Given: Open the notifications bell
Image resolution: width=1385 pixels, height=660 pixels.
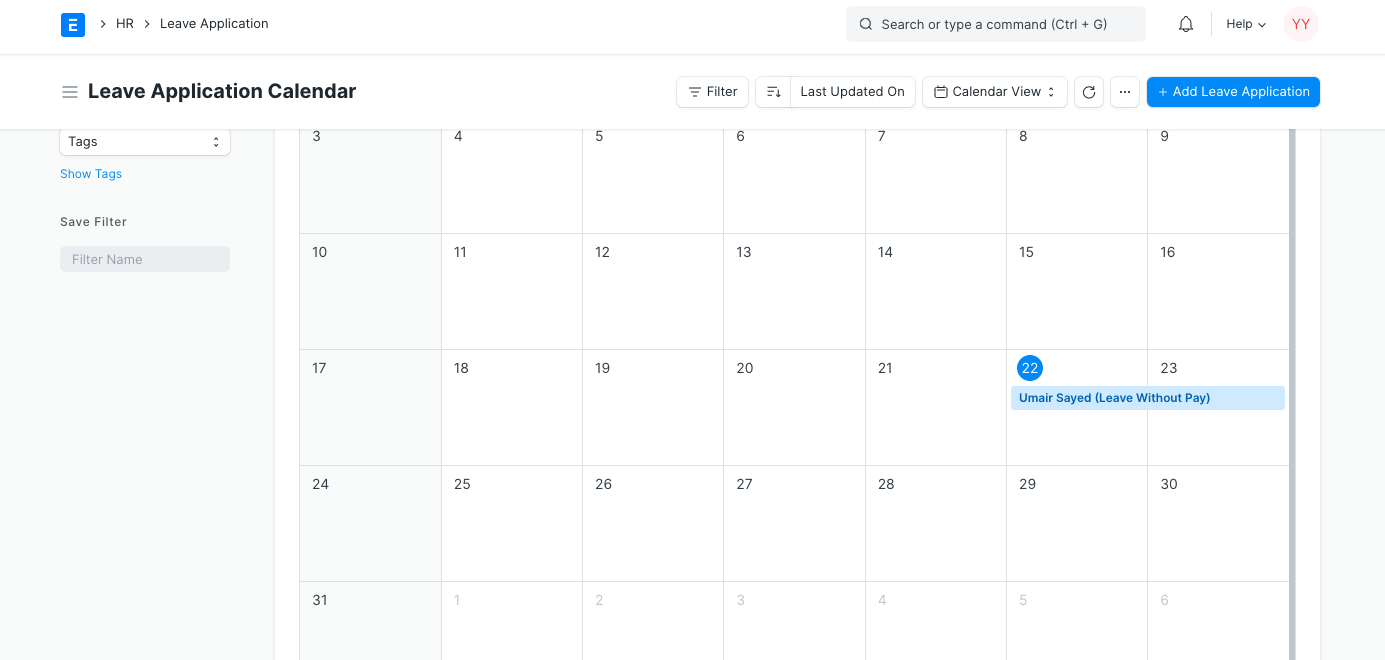Looking at the screenshot, I should click(x=1186, y=24).
